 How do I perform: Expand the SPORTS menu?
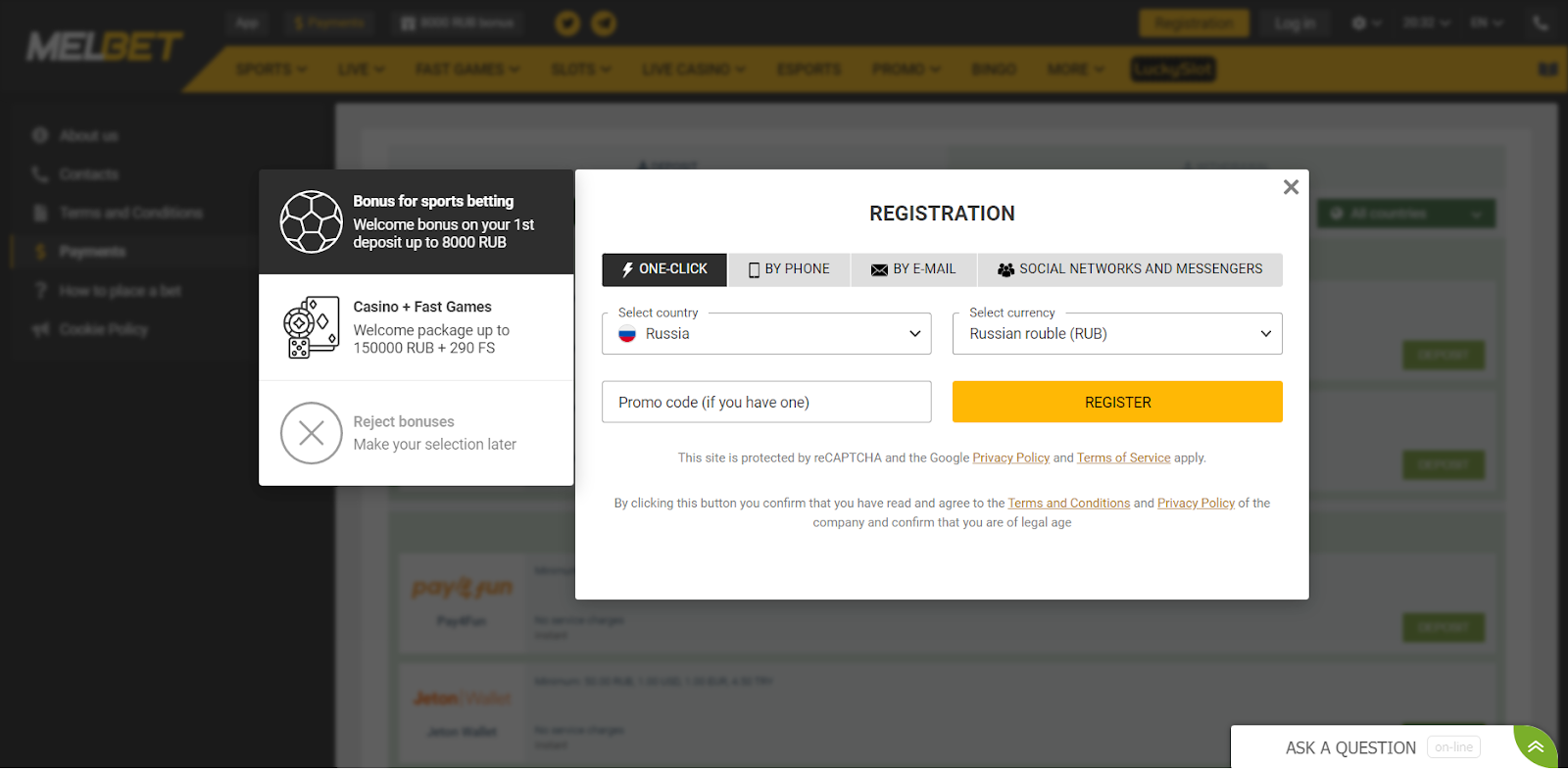pos(271,70)
